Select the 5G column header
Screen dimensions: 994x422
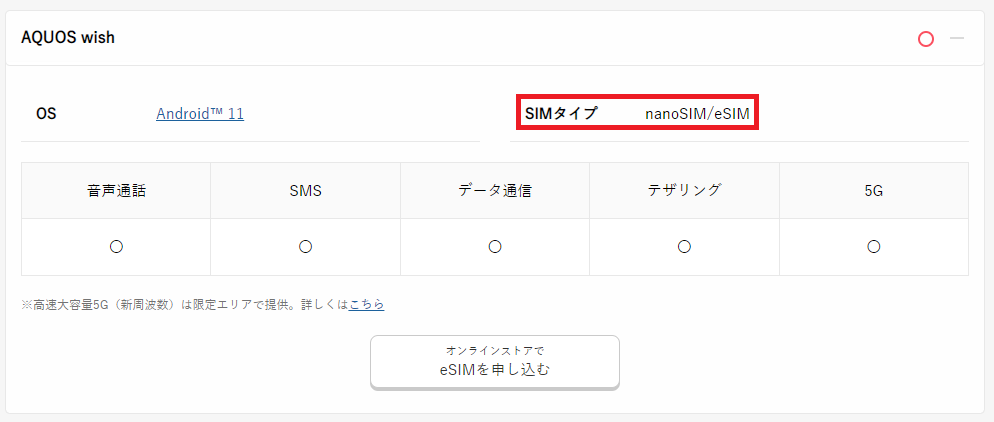(874, 191)
